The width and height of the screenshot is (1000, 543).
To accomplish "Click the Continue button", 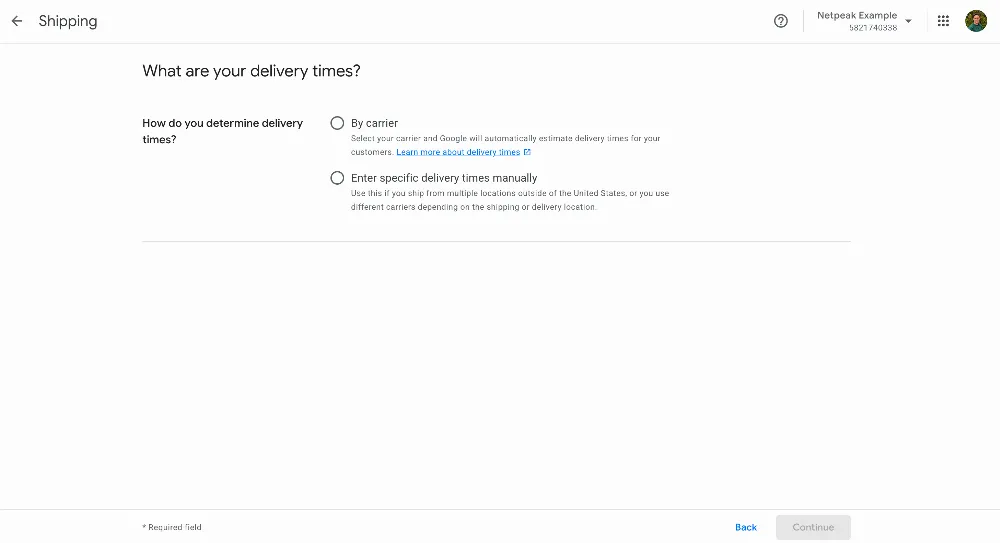I will pos(813,527).
